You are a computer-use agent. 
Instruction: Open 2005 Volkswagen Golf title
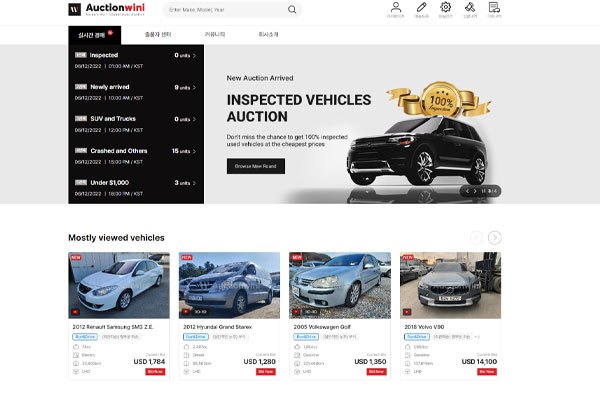click(x=322, y=327)
